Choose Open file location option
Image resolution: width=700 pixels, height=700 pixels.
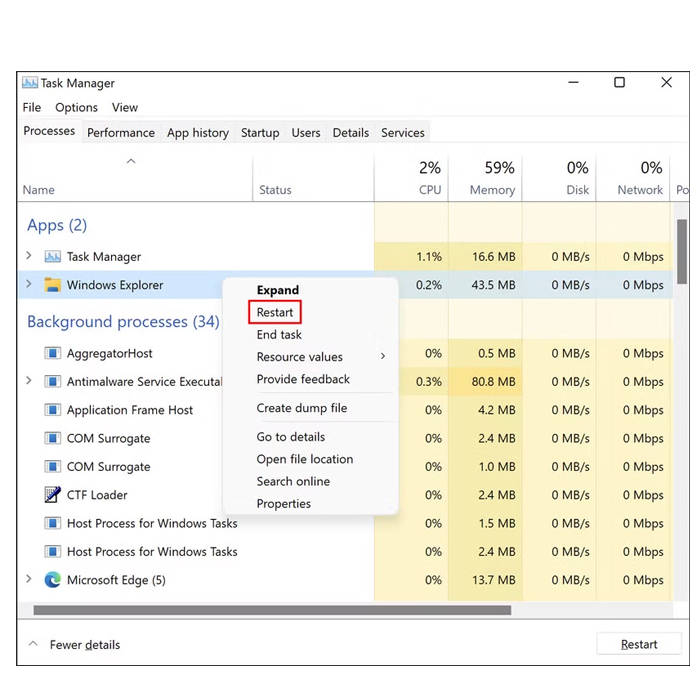[305, 459]
